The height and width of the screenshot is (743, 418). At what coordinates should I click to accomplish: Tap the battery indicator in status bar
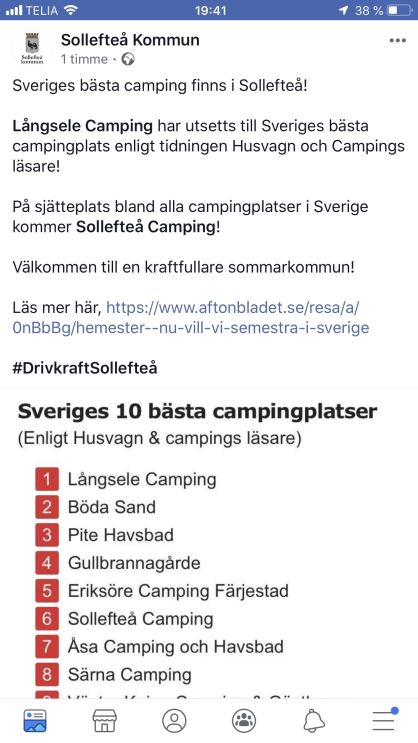click(399, 10)
